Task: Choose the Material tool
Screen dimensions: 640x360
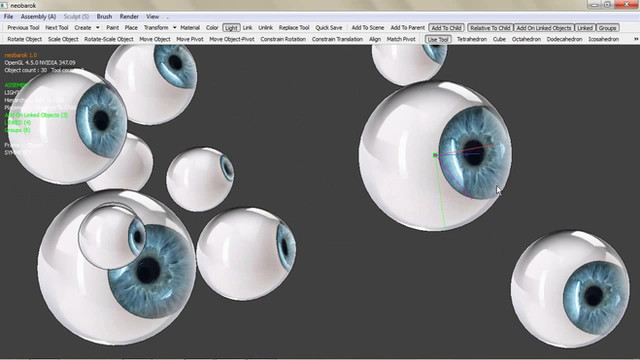Action: pos(190,28)
